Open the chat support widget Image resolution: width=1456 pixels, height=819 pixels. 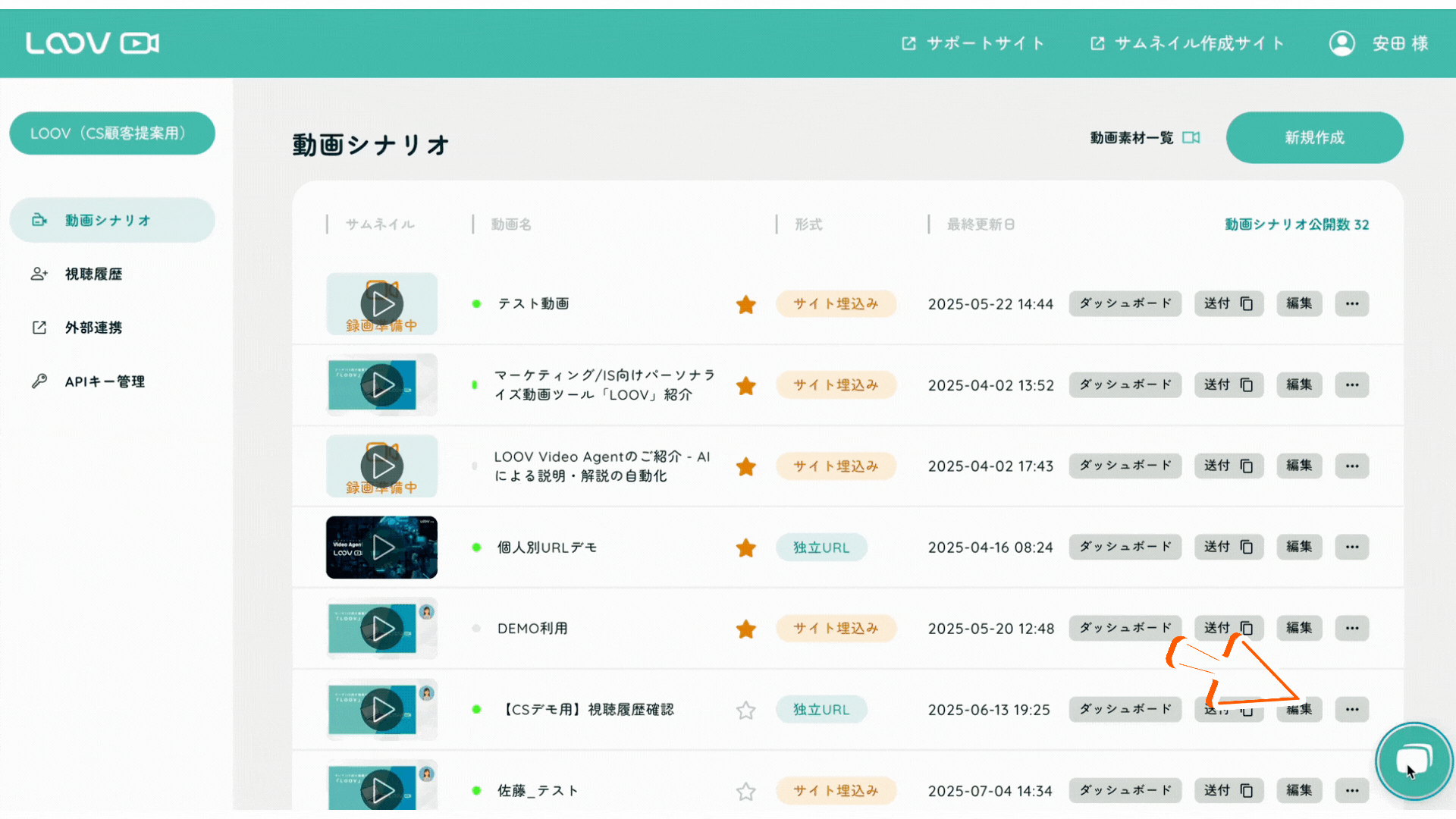click(x=1414, y=761)
